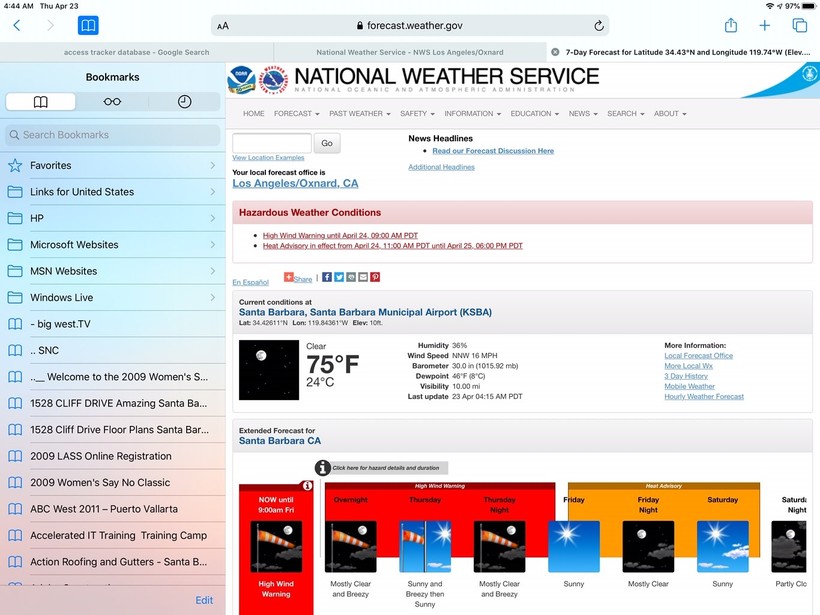Open the High Wind Warning hazard link
Screen dimensions: 820x615
tap(340, 235)
